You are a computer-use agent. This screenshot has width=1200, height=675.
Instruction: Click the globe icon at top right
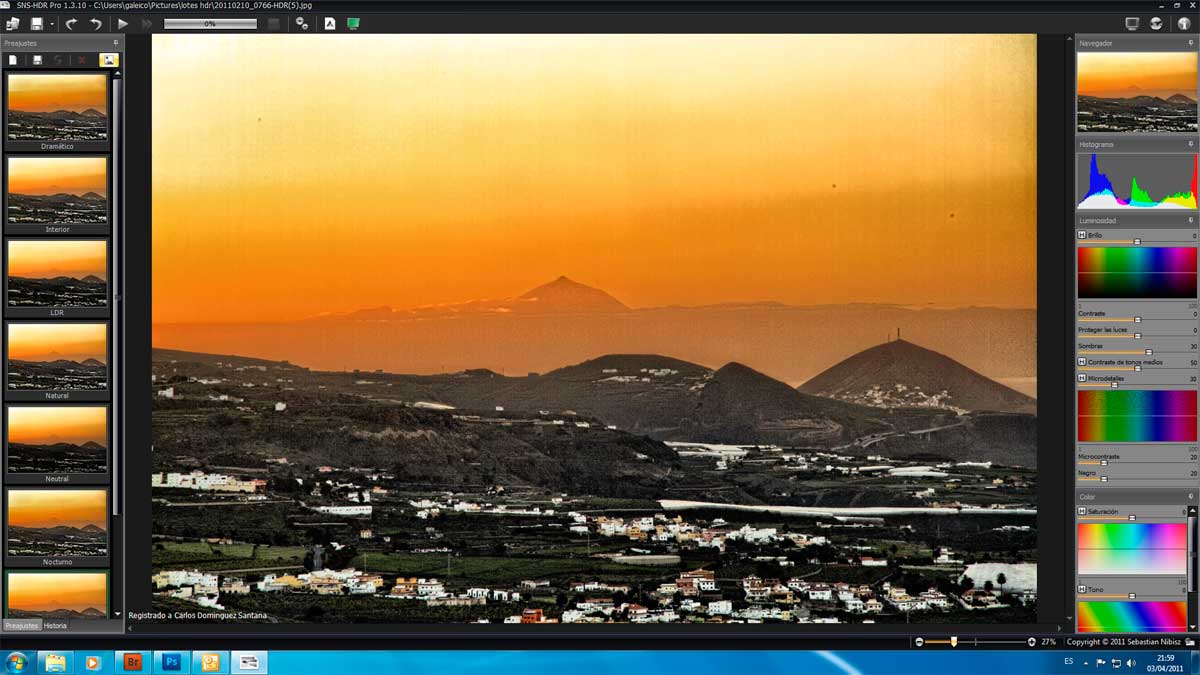[x=1156, y=23]
